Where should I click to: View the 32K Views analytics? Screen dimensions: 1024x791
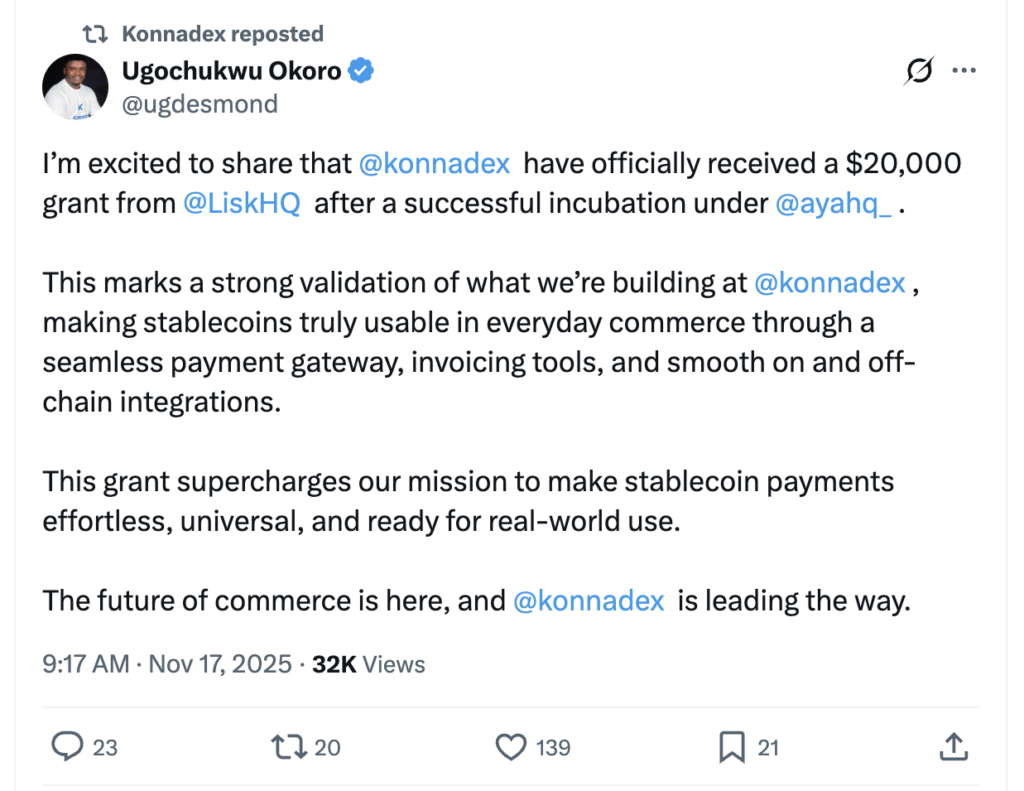[368, 664]
